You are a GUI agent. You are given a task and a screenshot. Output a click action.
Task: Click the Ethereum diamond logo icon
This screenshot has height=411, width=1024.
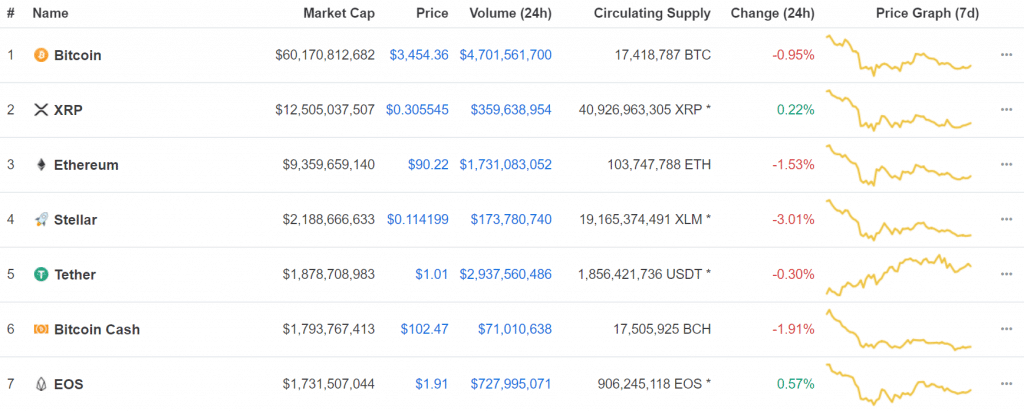[41, 165]
